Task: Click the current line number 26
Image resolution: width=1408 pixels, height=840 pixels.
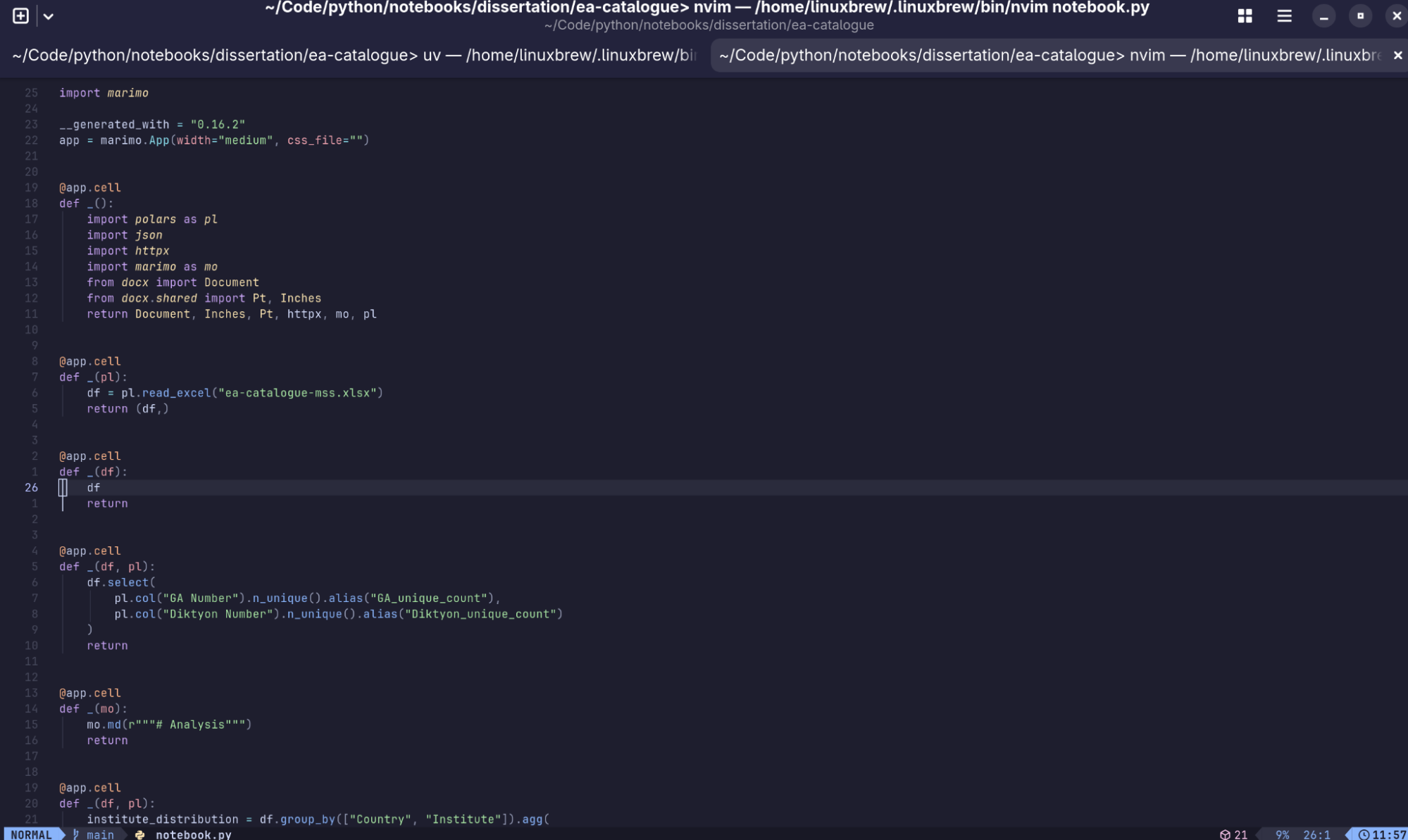Action: 32,487
